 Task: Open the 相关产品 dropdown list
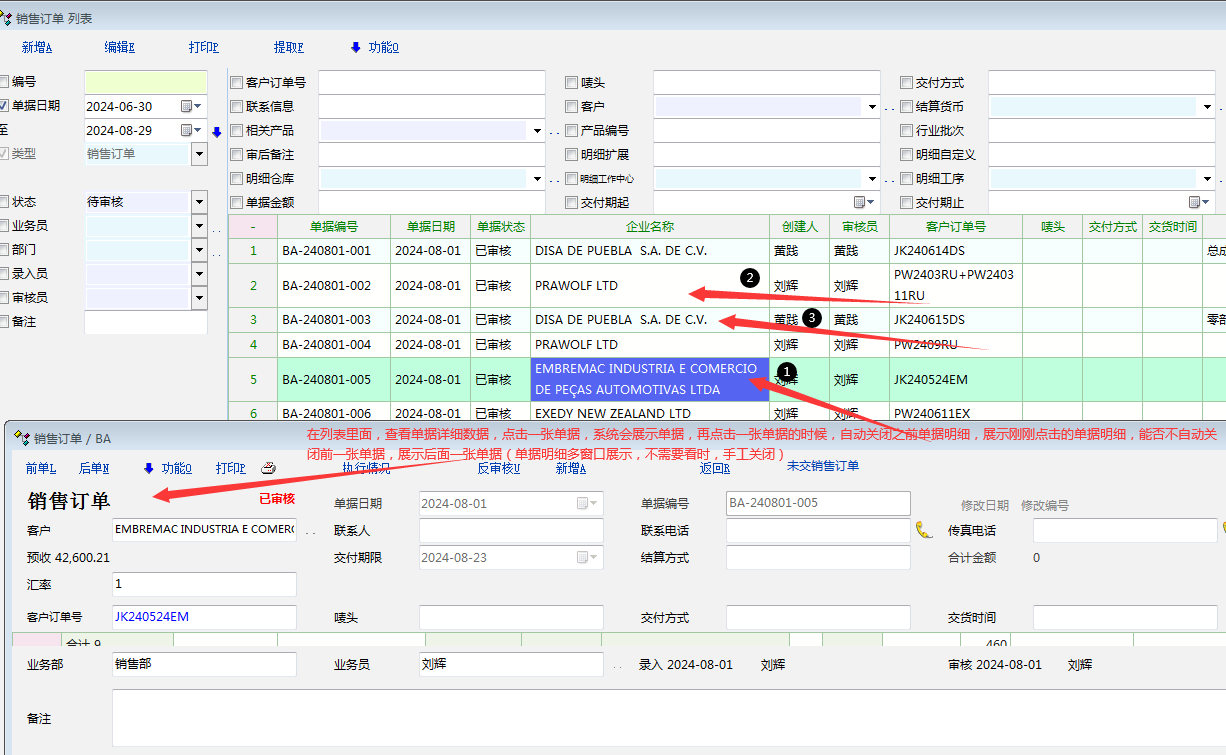(537, 131)
